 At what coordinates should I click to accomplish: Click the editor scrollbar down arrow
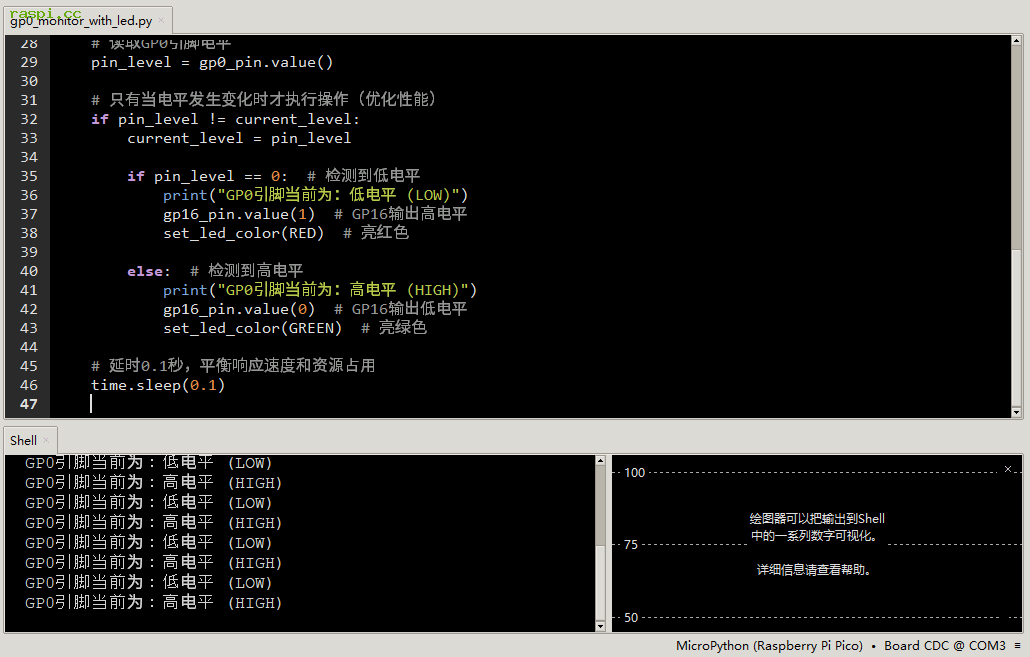coord(1017,412)
